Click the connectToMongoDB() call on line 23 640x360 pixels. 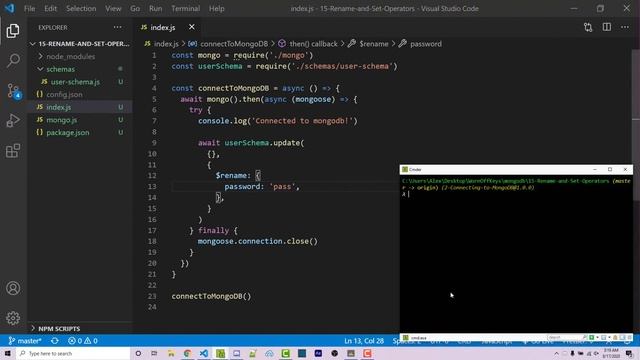[x=211, y=296]
